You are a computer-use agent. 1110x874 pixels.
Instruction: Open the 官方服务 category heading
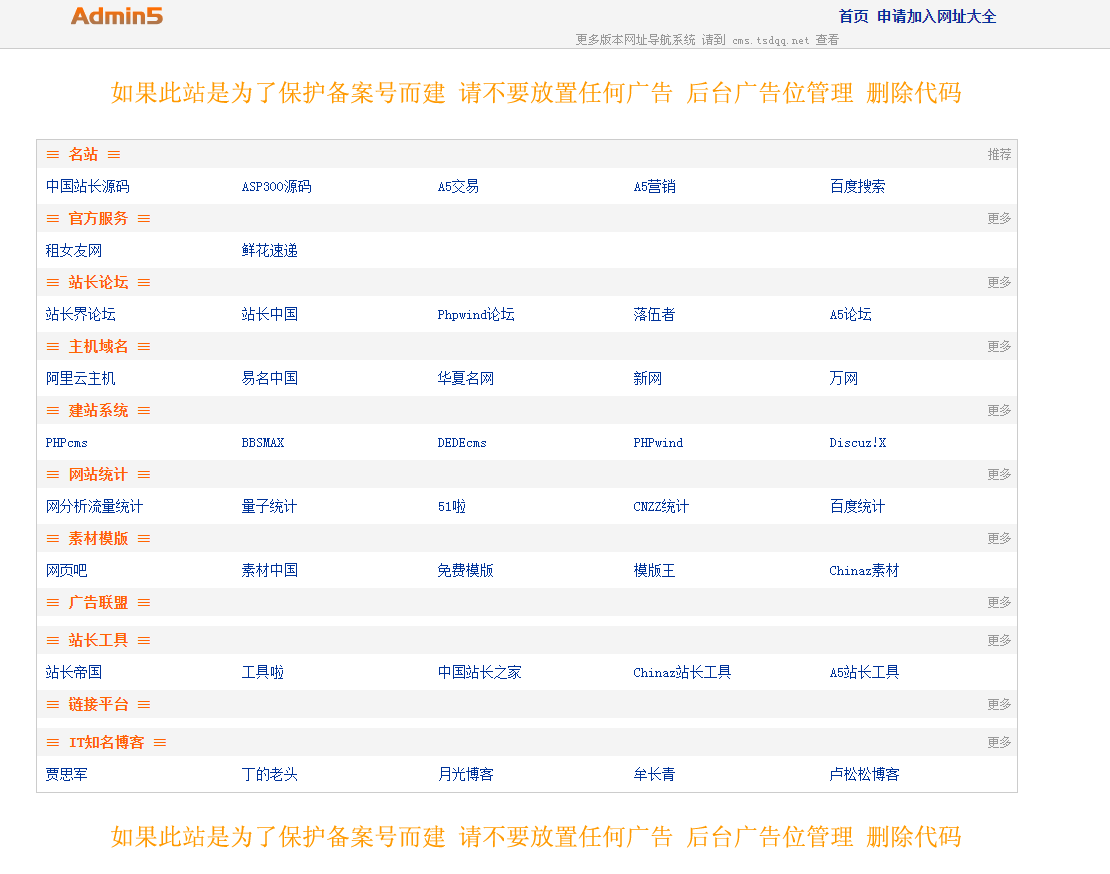(98, 218)
